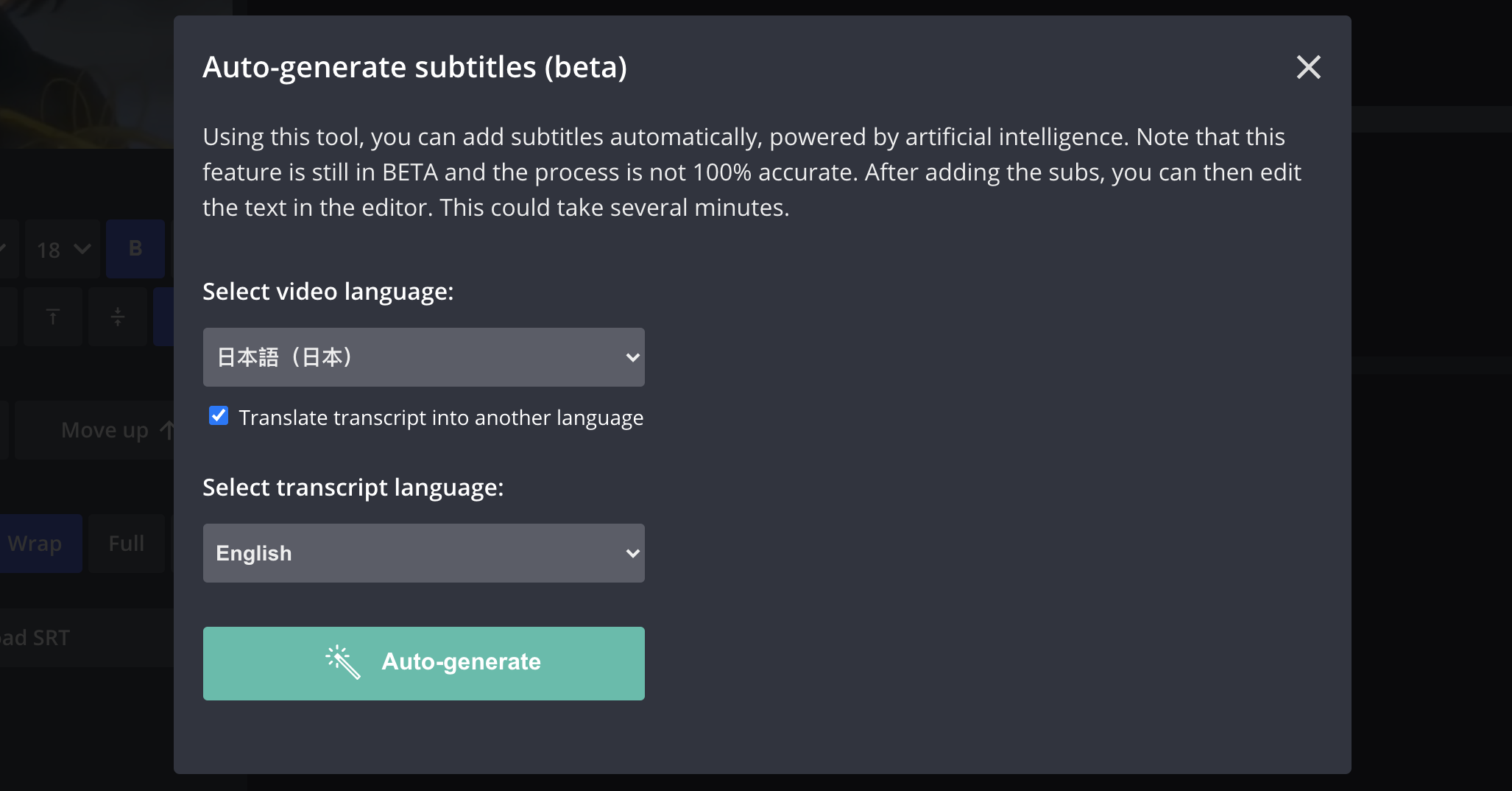Click the Auto-generate button
The image size is (1512, 791).
[x=423, y=663]
